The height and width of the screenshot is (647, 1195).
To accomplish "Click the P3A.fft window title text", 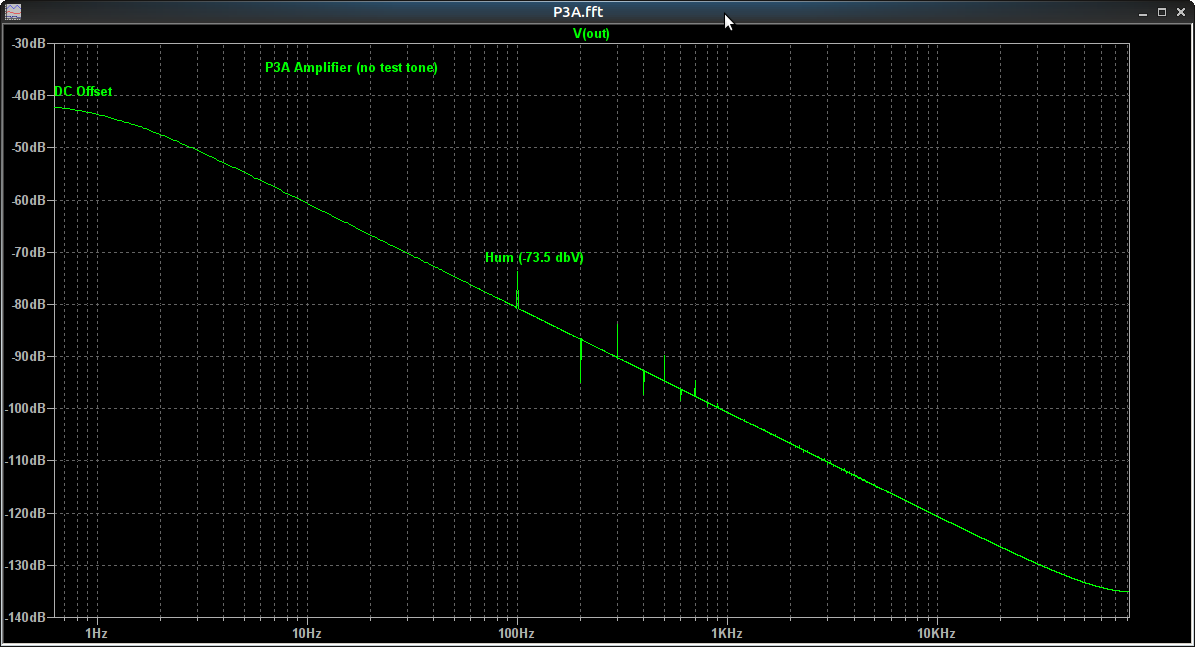I will click(x=578, y=12).
